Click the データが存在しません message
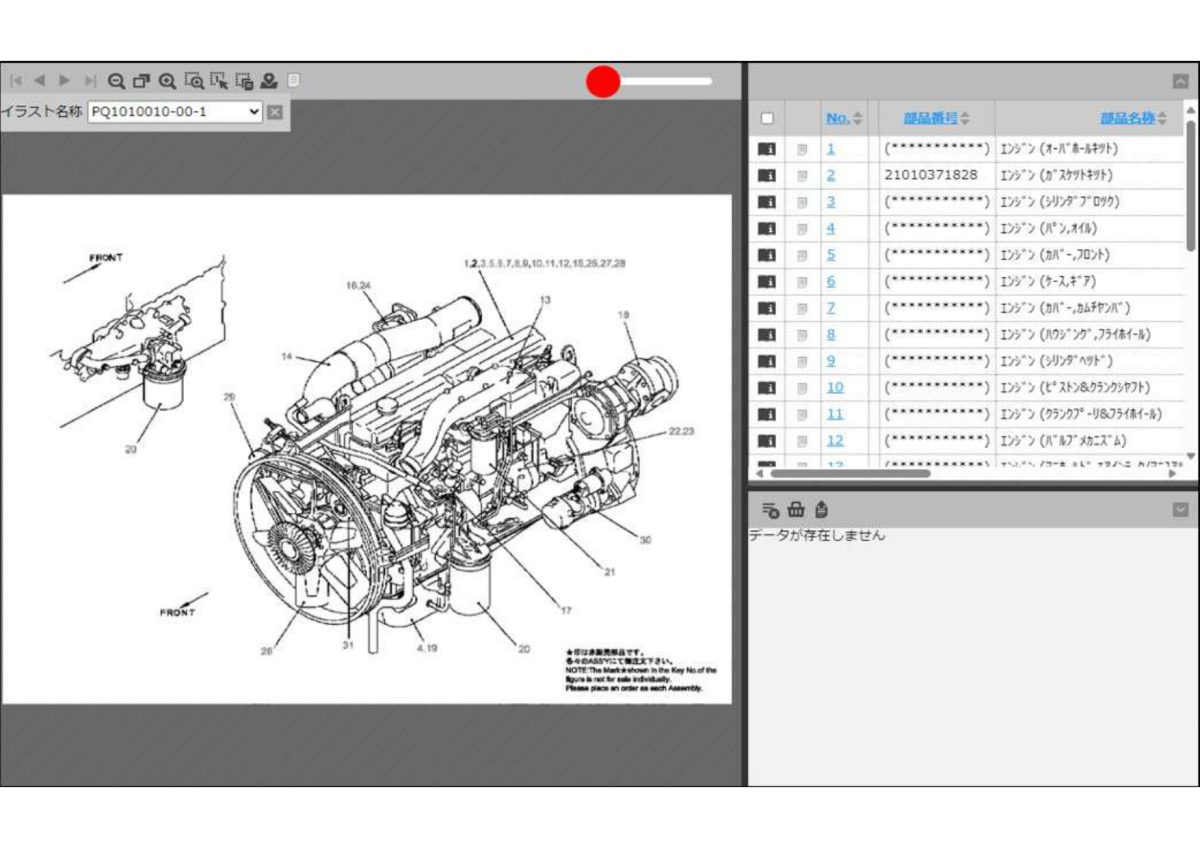The width and height of the screenshot is (1200, 848). click(817, 535)
